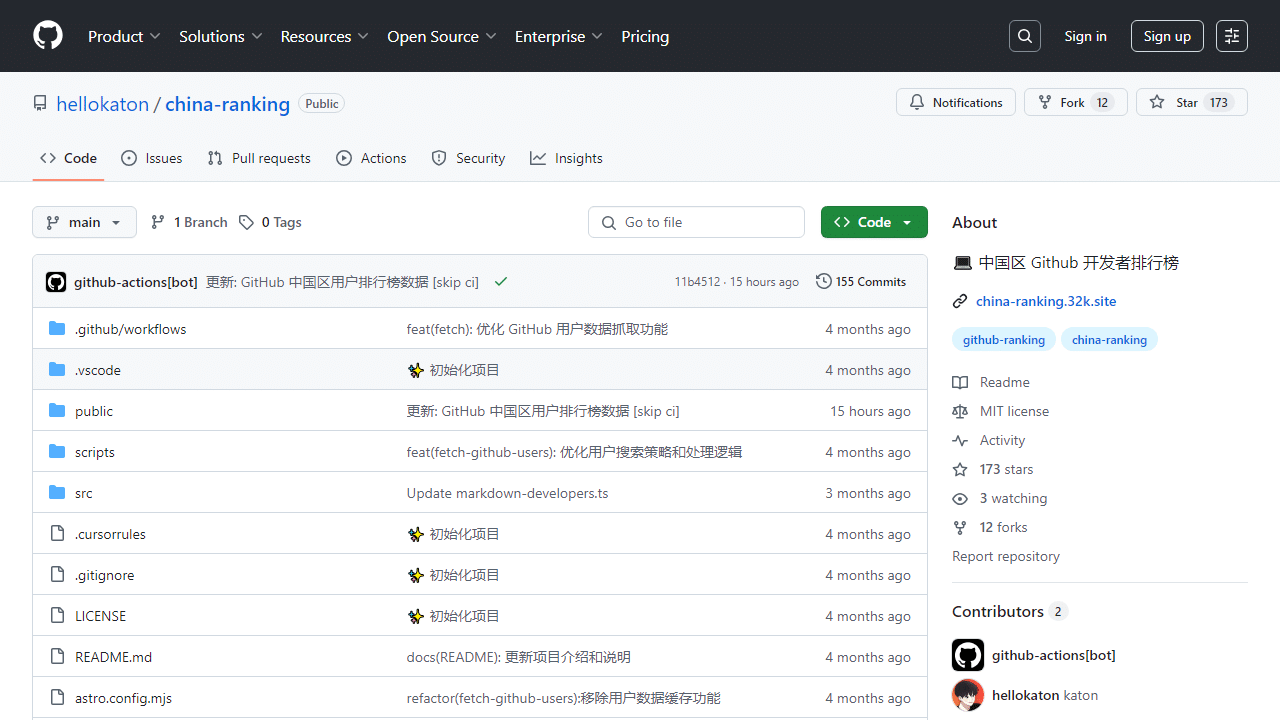Open the china-ranking repository name link
The width and height of the screenshot is (1280, 720).
228,104
